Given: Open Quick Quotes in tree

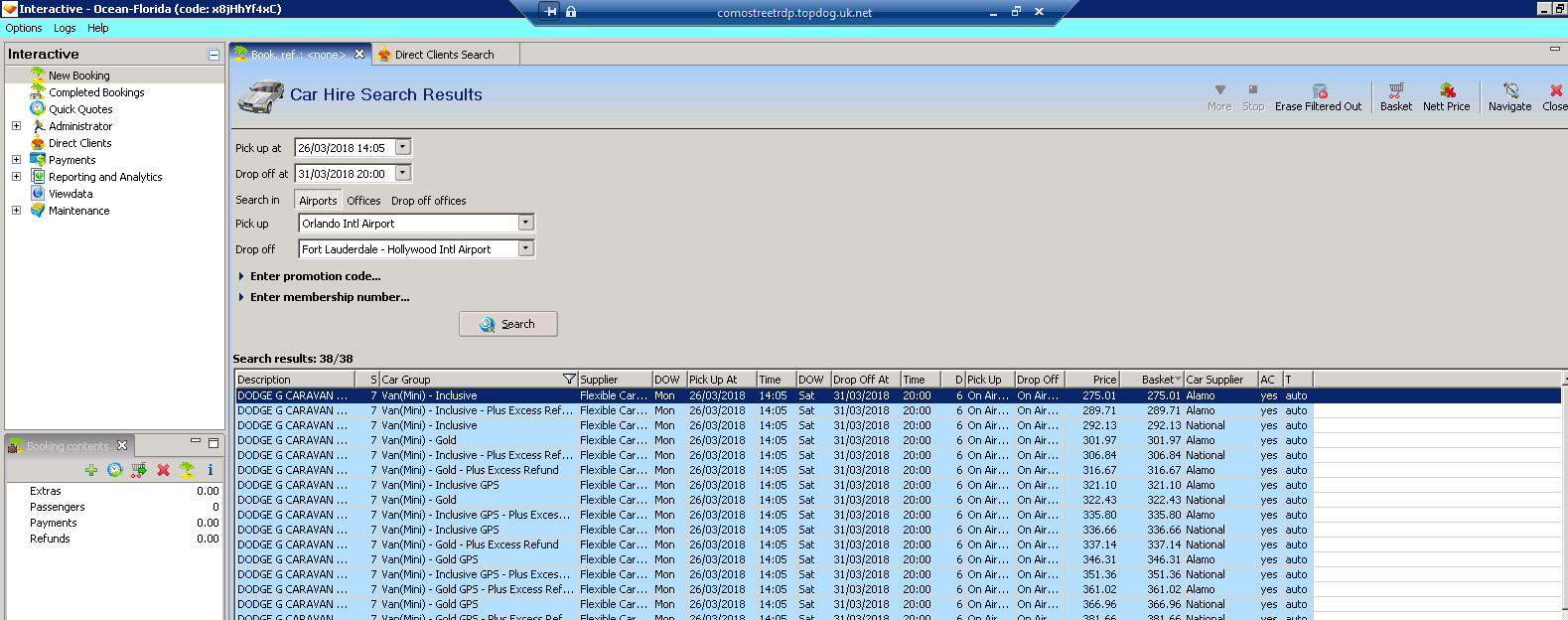Looking at the screenshot, I should (80, 109).
